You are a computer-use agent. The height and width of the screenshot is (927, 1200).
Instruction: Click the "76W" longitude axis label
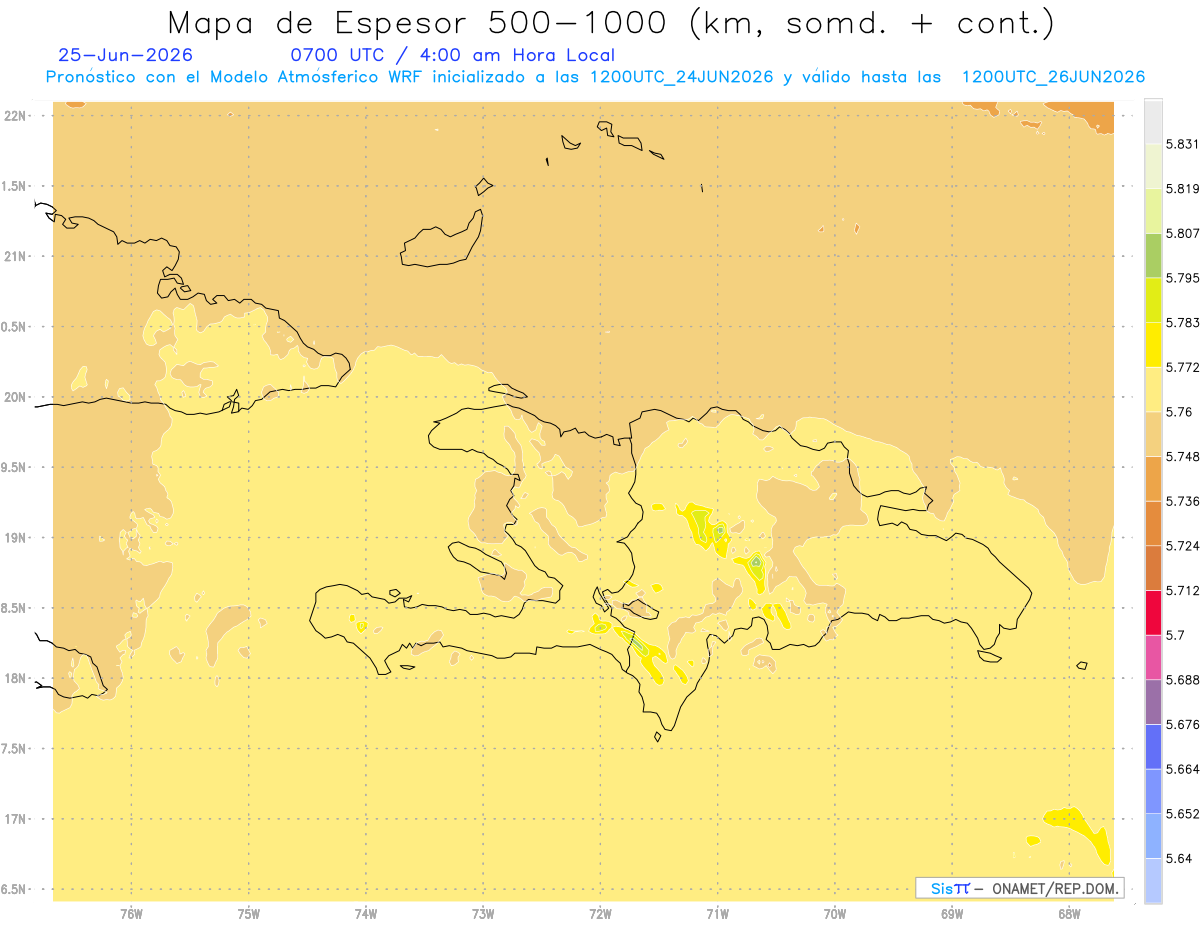131,913
